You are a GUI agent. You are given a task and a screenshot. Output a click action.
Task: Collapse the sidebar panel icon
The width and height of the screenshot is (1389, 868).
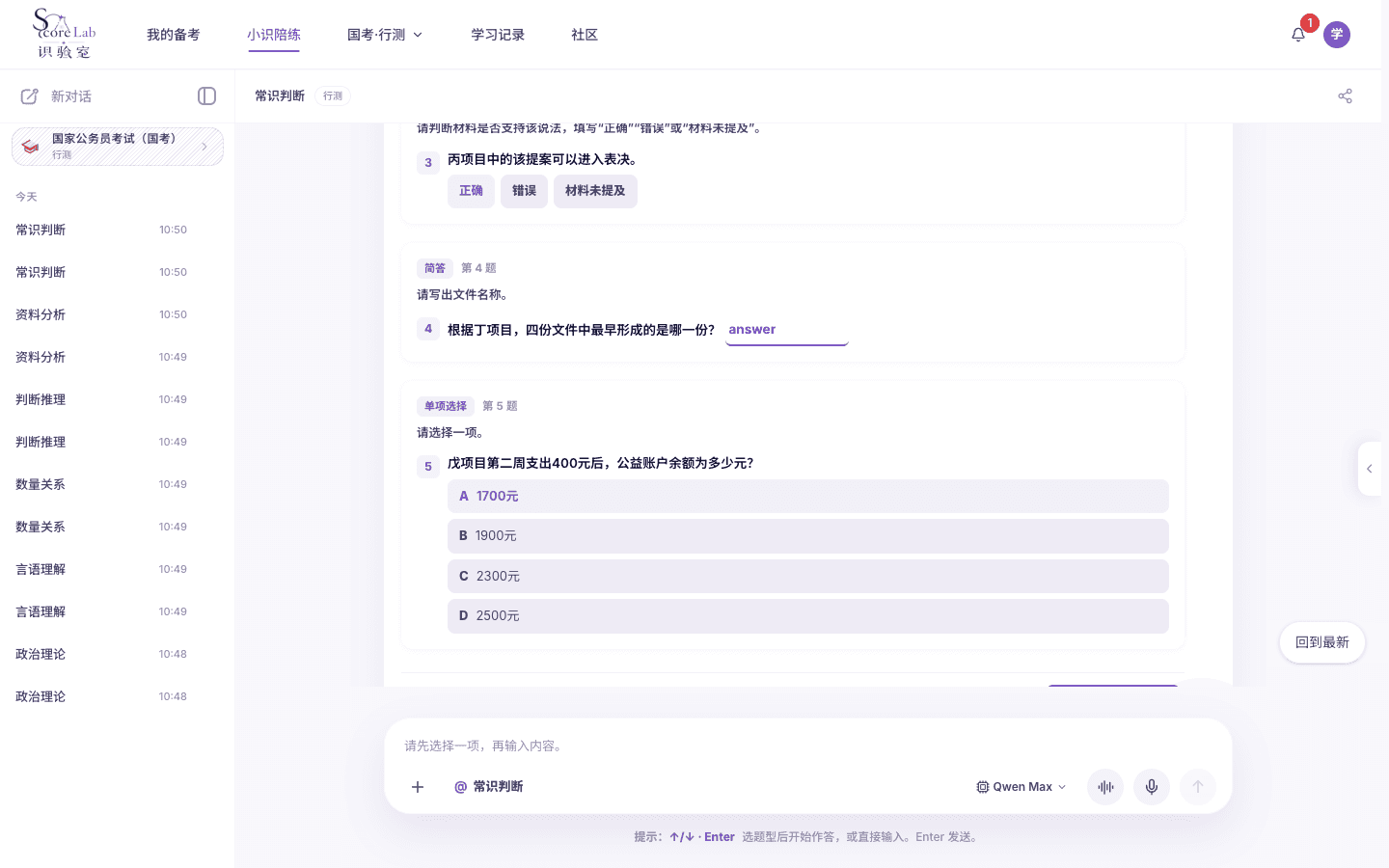pyautogui.click(x=206, y=95)
